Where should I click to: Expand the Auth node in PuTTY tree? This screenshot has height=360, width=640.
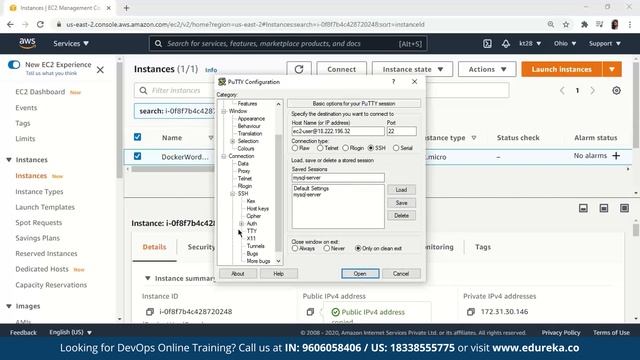241,224
